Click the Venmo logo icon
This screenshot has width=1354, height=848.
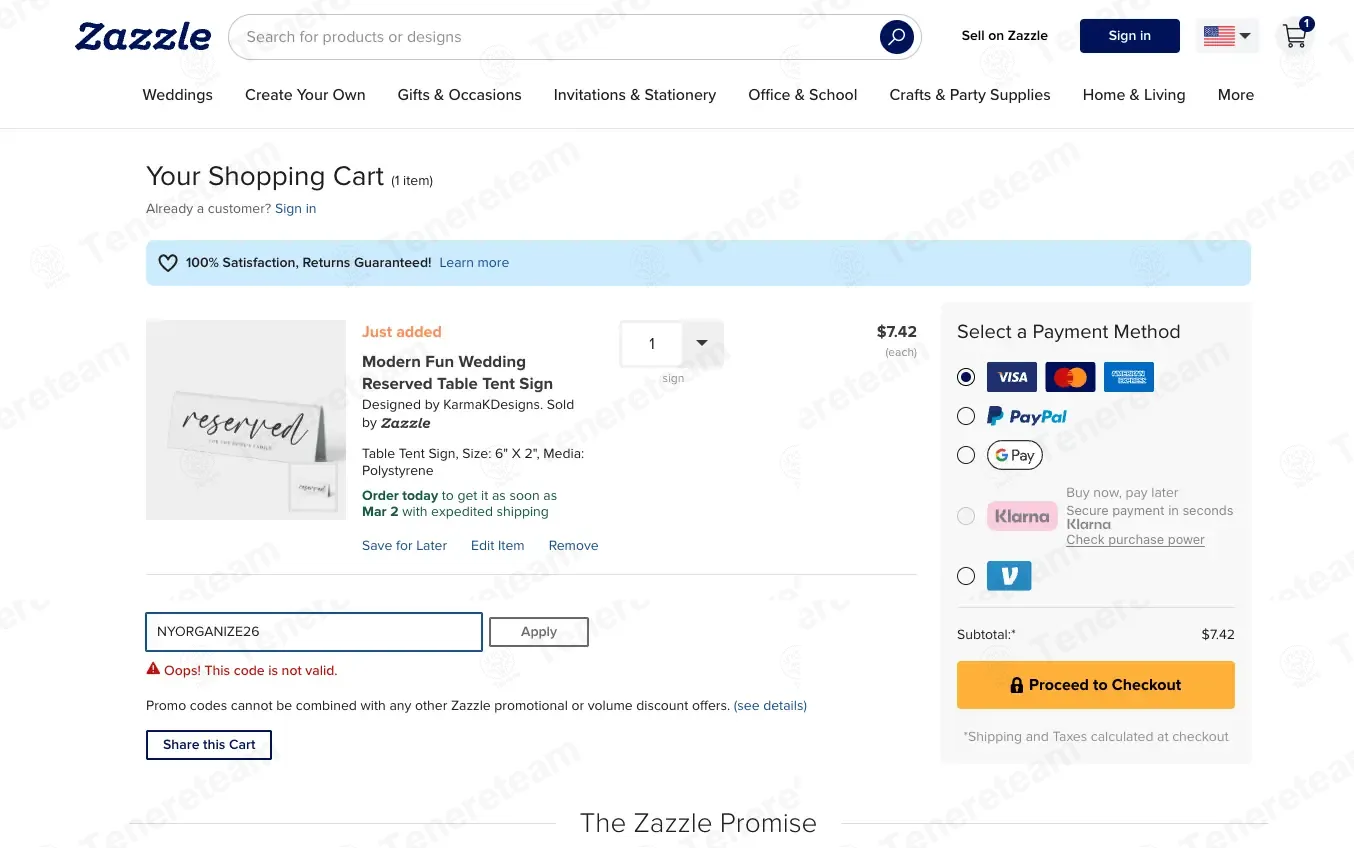(x=1009, y=576)
